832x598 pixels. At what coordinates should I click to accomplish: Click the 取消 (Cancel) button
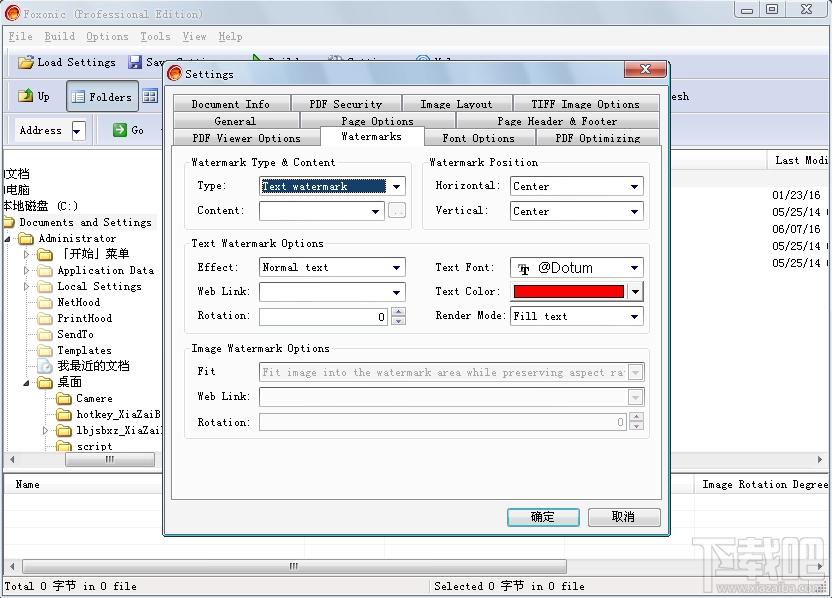[624, 517]
